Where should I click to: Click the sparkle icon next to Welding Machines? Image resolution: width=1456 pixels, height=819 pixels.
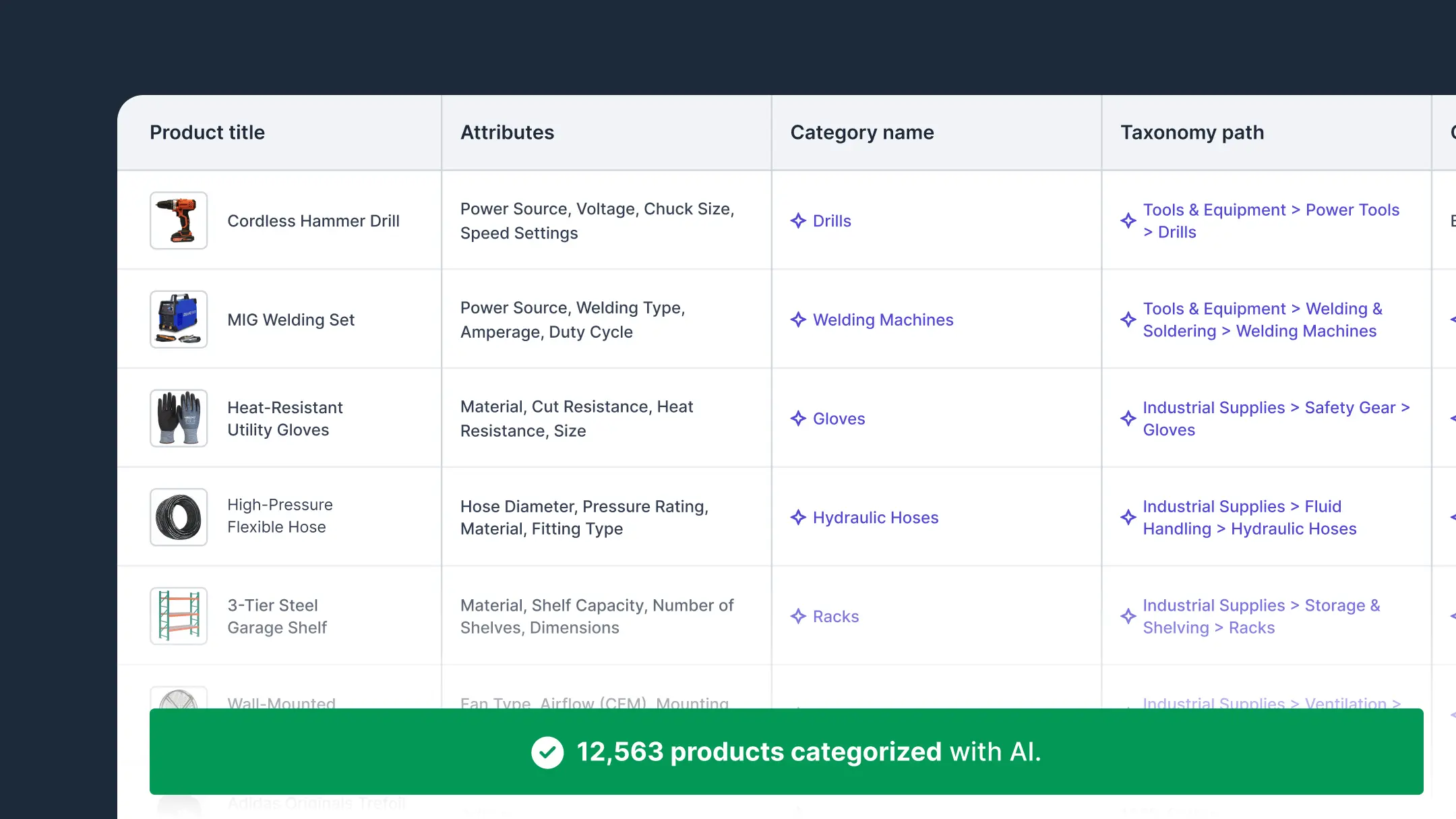coord(799,320)
